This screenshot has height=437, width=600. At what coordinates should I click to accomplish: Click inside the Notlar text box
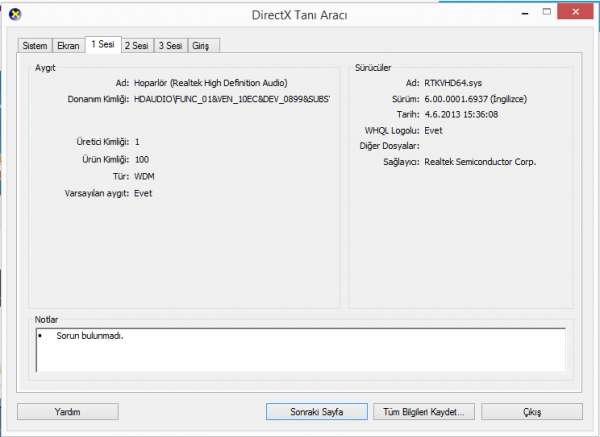(301, 350)
